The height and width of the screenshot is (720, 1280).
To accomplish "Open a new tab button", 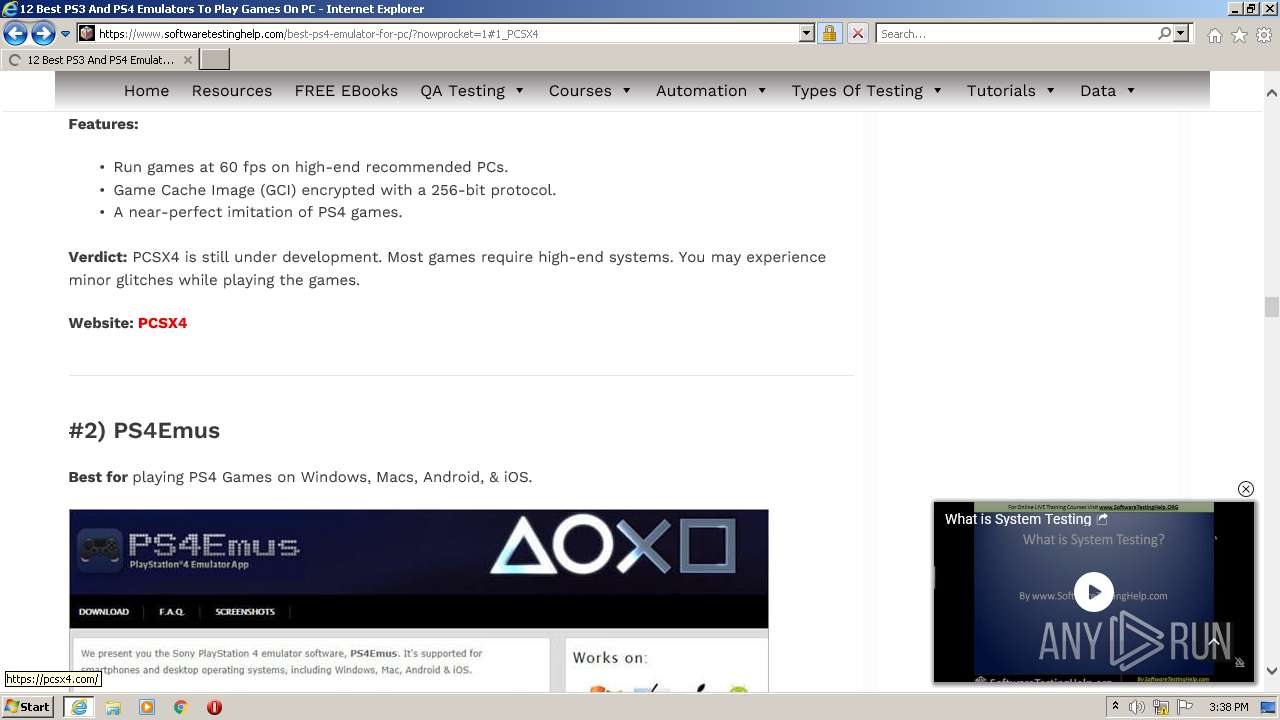I will coord(215,60).
